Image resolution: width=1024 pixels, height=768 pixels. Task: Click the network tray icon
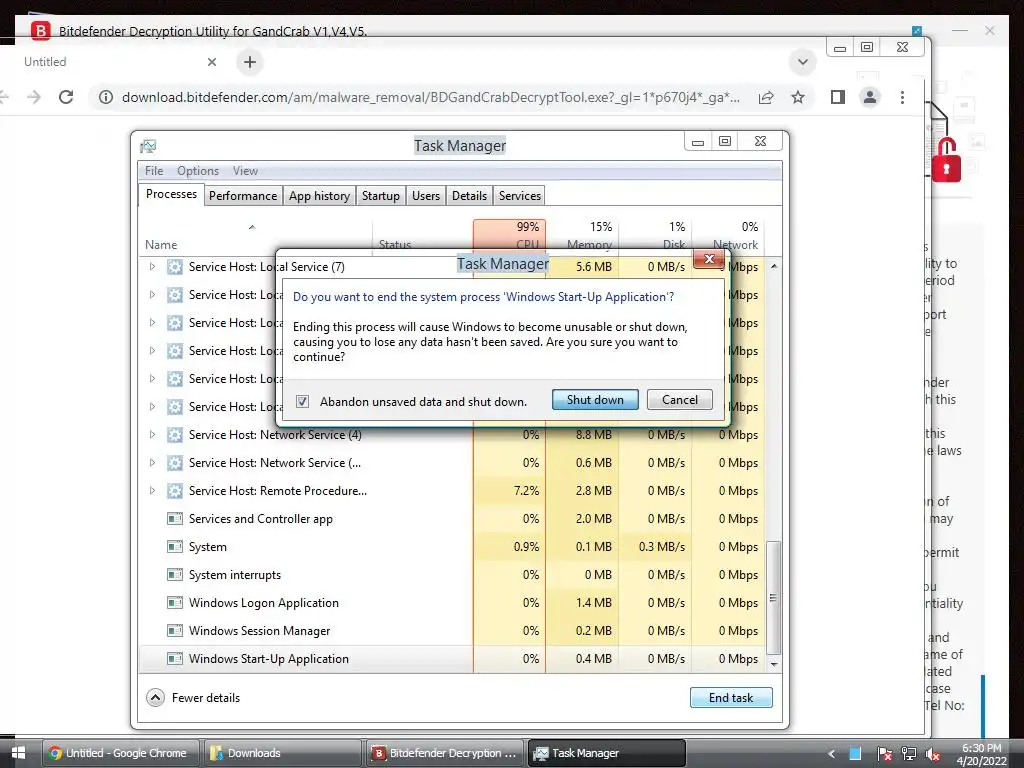(908, 754)
